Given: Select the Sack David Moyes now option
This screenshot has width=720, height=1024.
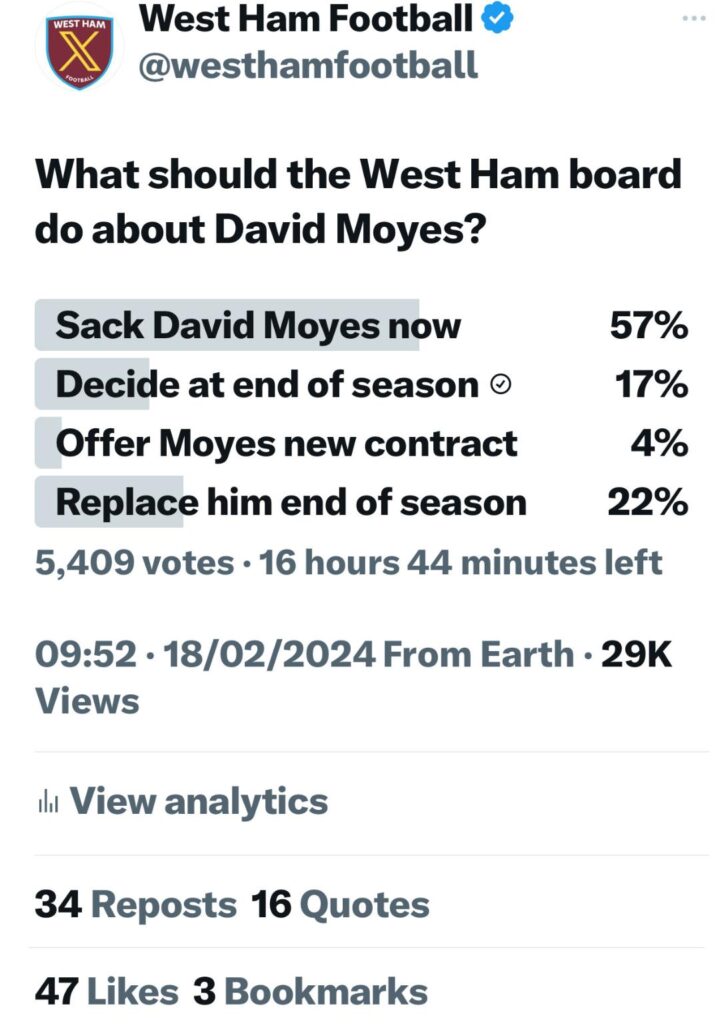Looking at the screenshot, I should [361, 325].
